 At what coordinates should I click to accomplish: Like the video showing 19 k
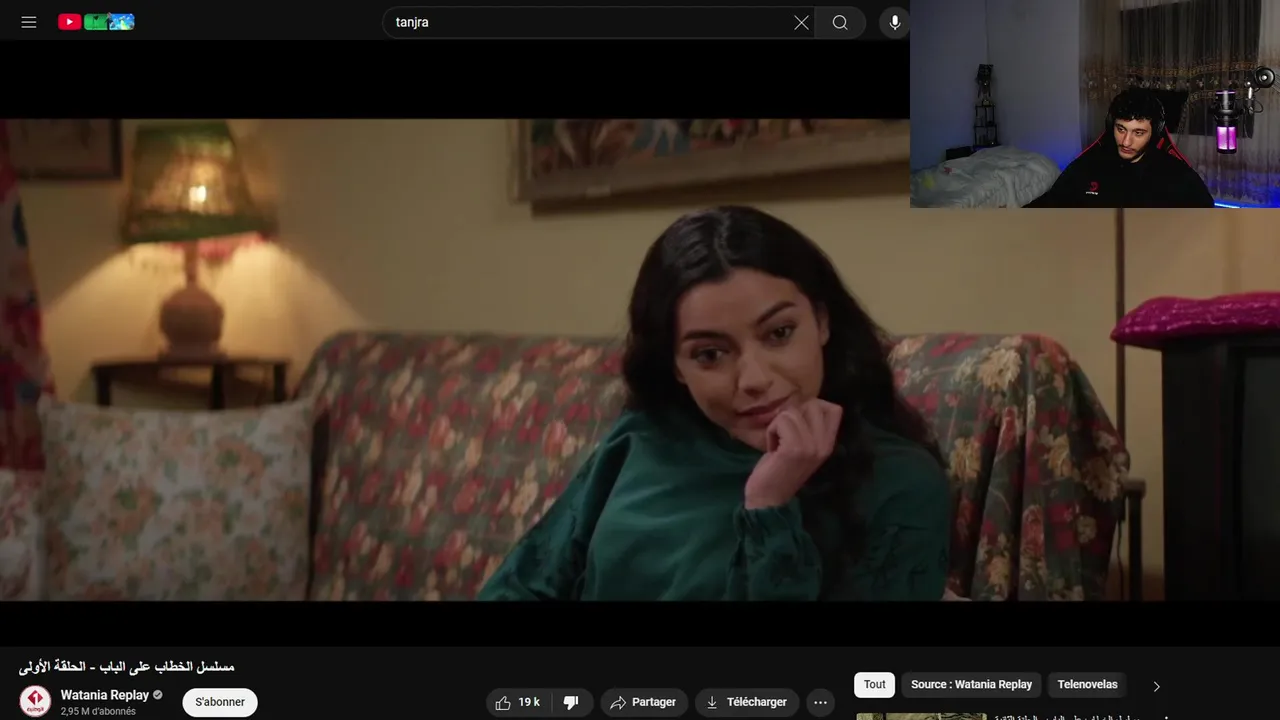(518, 702)
